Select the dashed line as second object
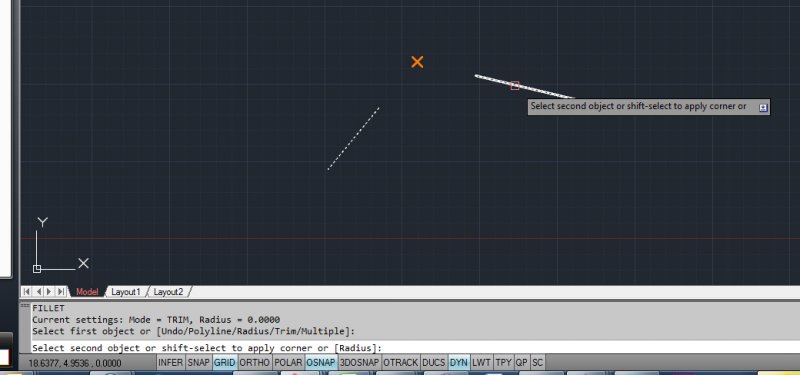The image size is (800, 375). [x=353, y=139]
